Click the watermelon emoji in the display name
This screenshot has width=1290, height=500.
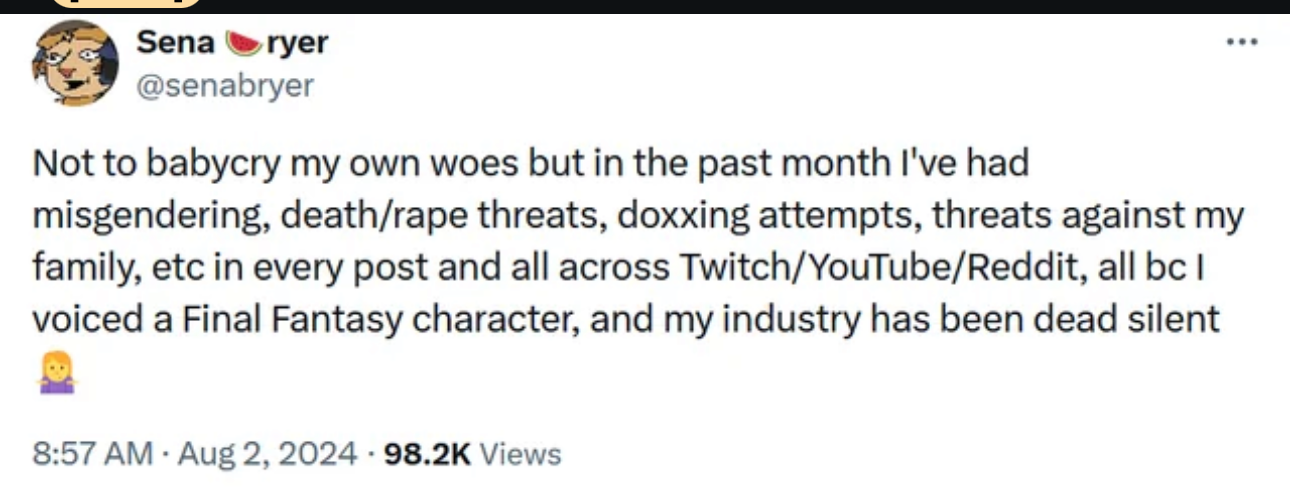[x=240, y=42]
